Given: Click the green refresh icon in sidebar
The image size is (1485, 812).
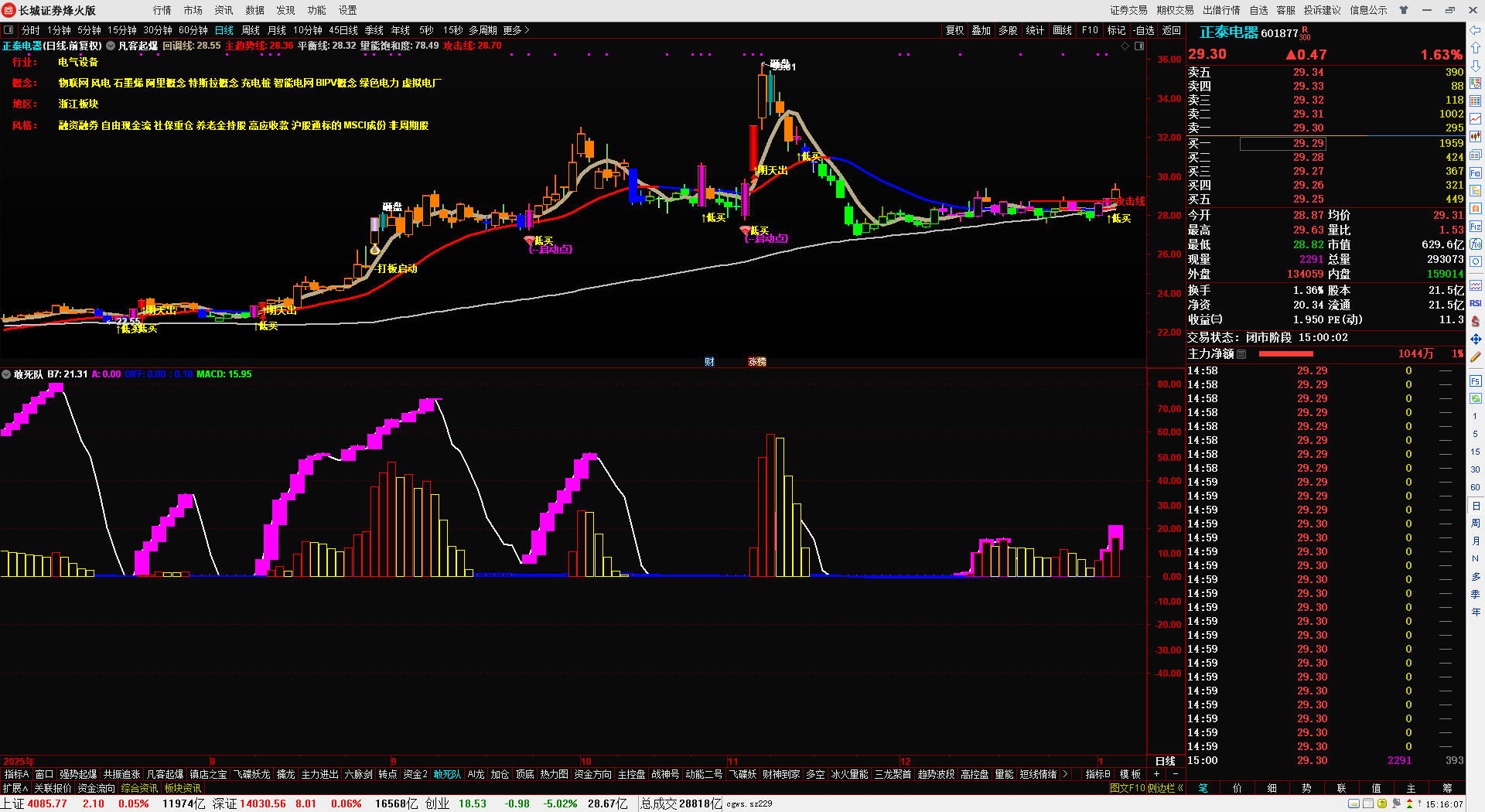Looking at the screenshot, I should [1475, 399].
